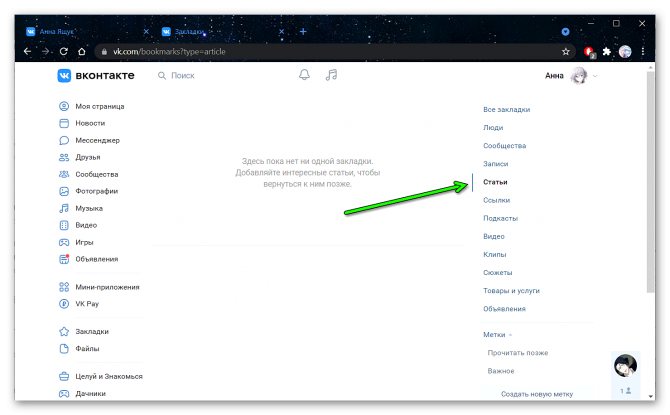This screenshot has height=415, width=670.
Task: Select Подкасты bookmarks filter
Action: [x=500, y=218]
